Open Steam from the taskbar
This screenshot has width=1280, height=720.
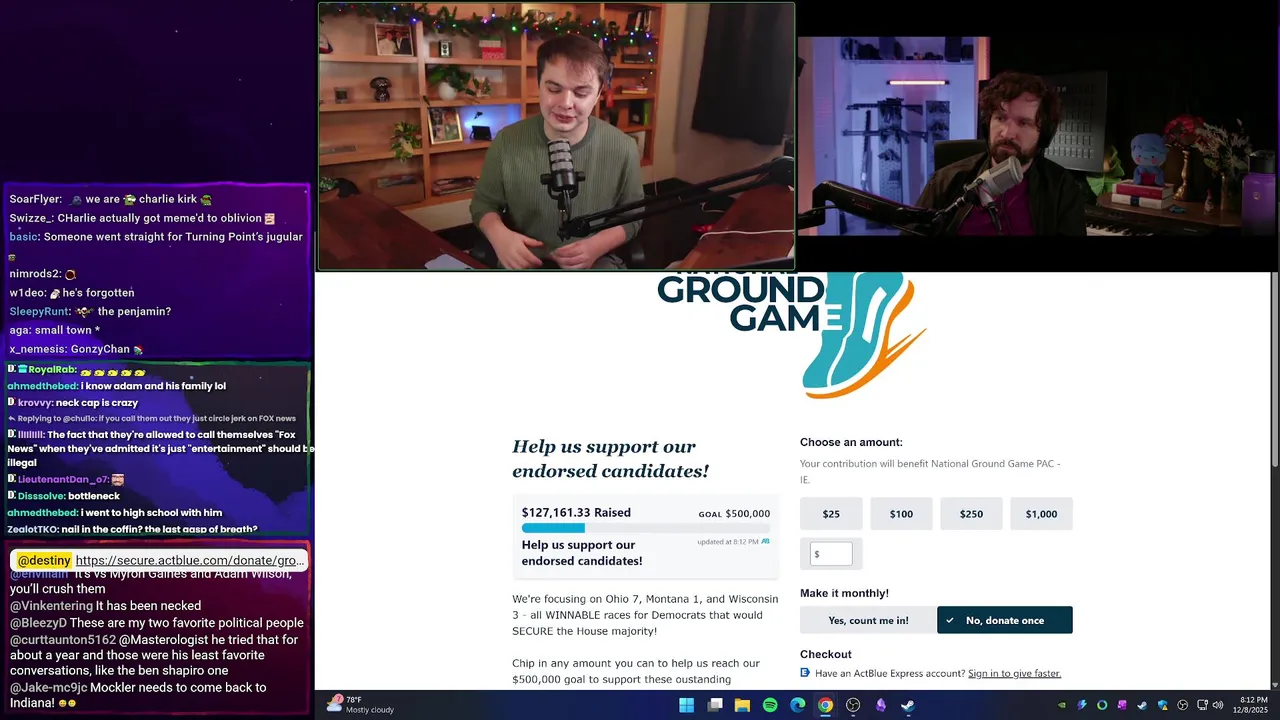tap(908, 705)
